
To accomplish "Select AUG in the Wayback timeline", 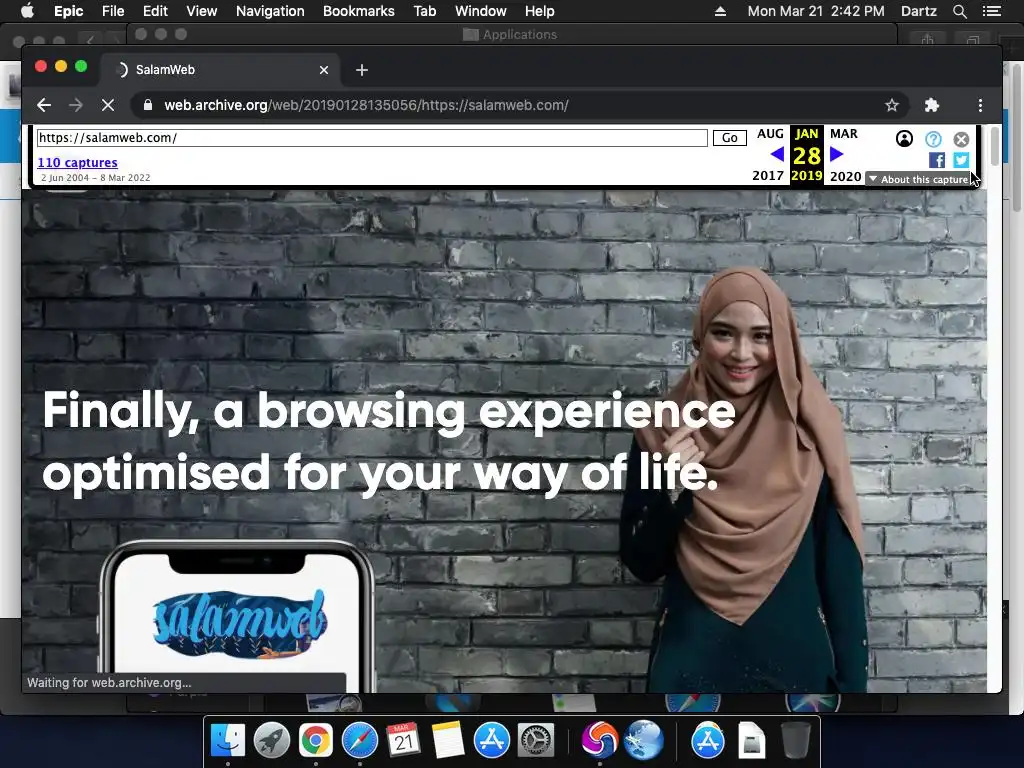I will [770, 134].
